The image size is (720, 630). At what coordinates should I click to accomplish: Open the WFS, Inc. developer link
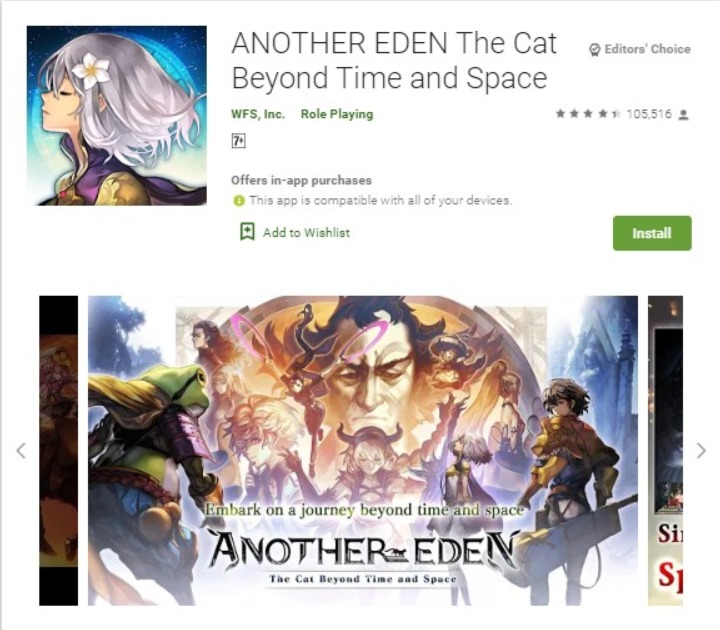(258, 114)
